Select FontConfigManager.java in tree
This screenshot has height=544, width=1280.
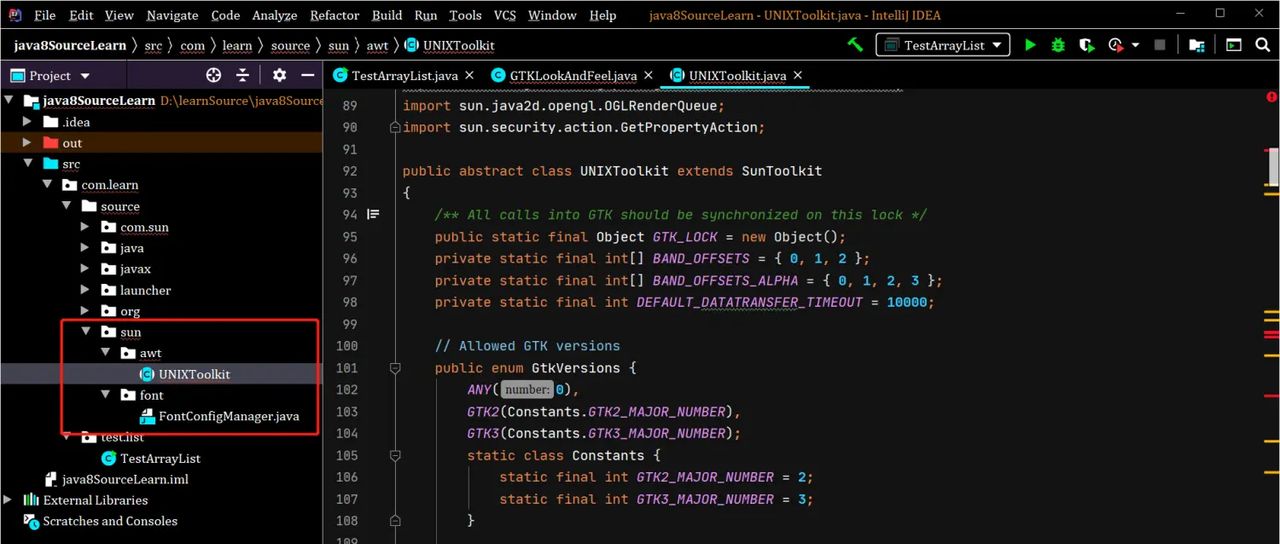[x=229, y=416]
